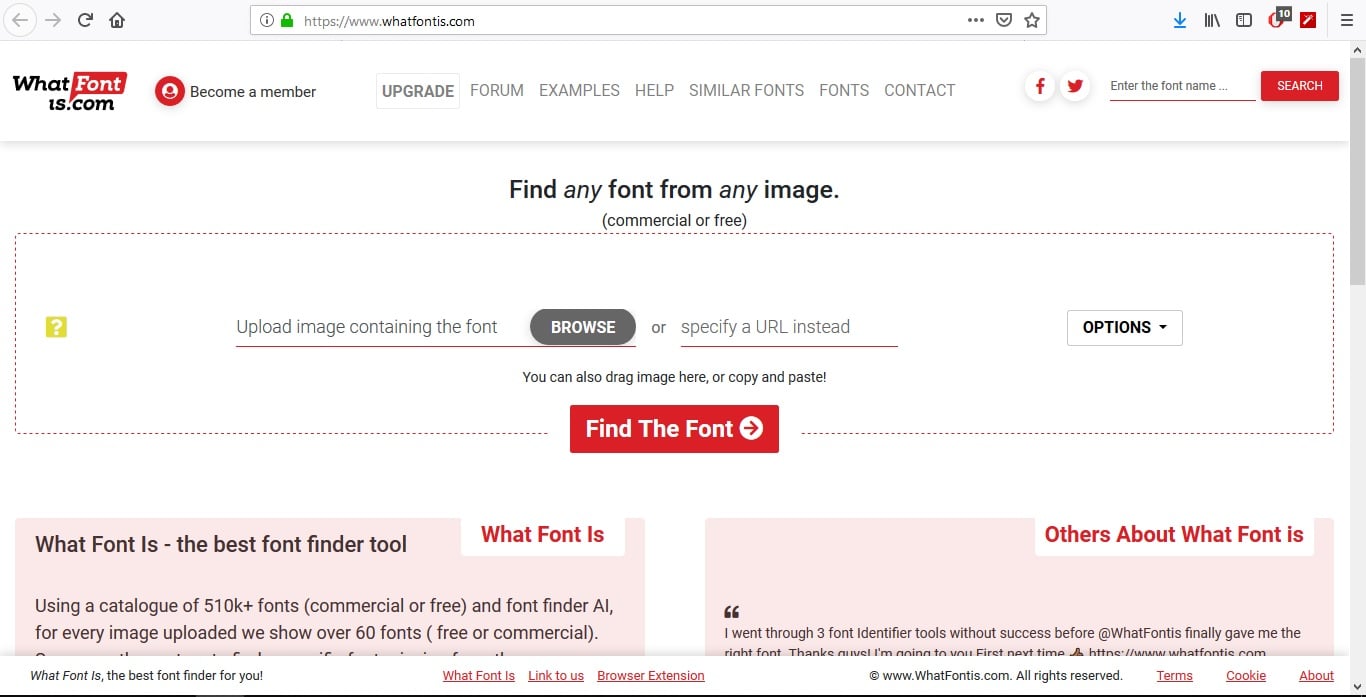Open the browser library icon
Viewport: 1366px width, 697px height.
click(1212, 20)
